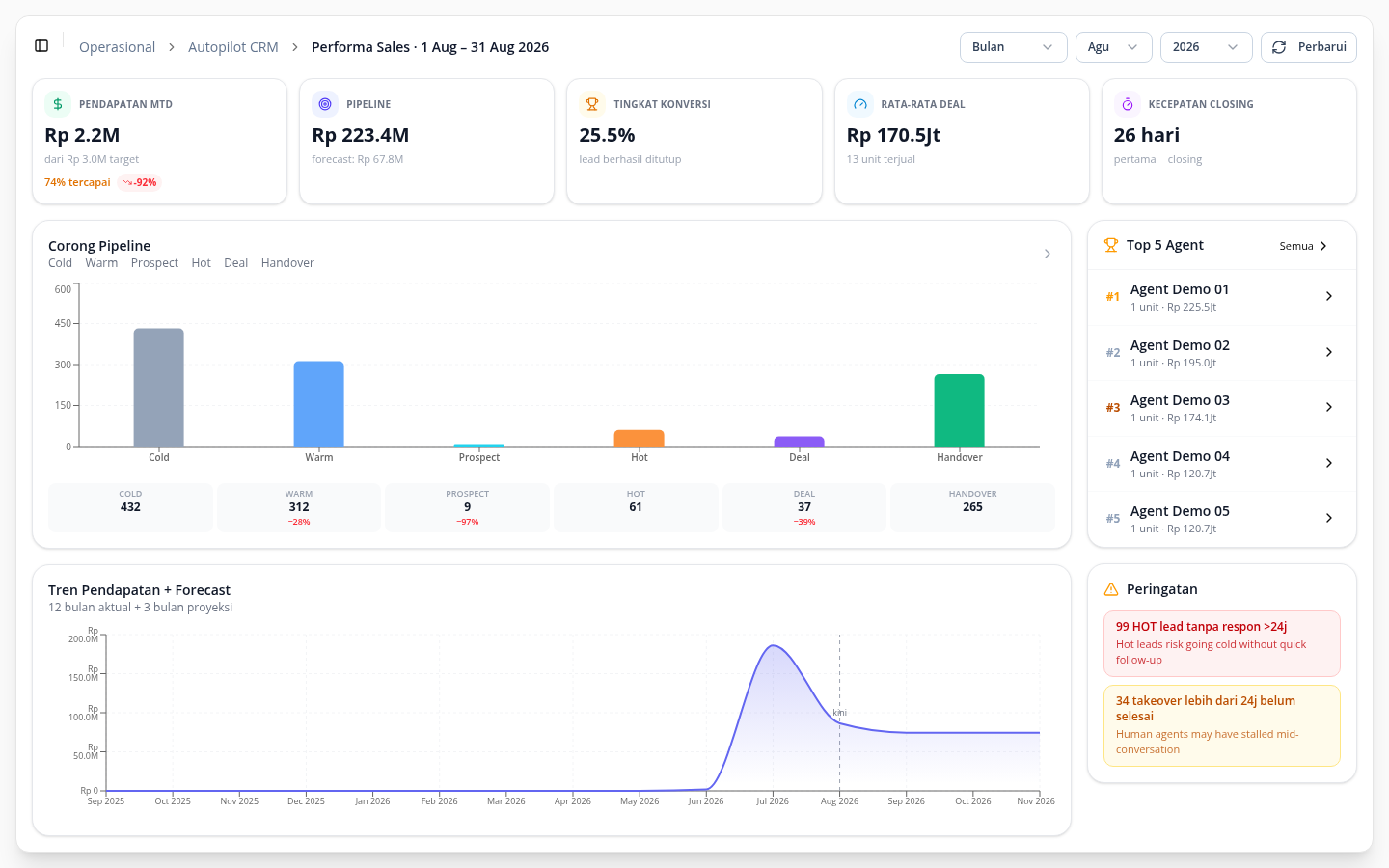
Task: Click the 25.5% conversion rate value
Action: point(607,135)
